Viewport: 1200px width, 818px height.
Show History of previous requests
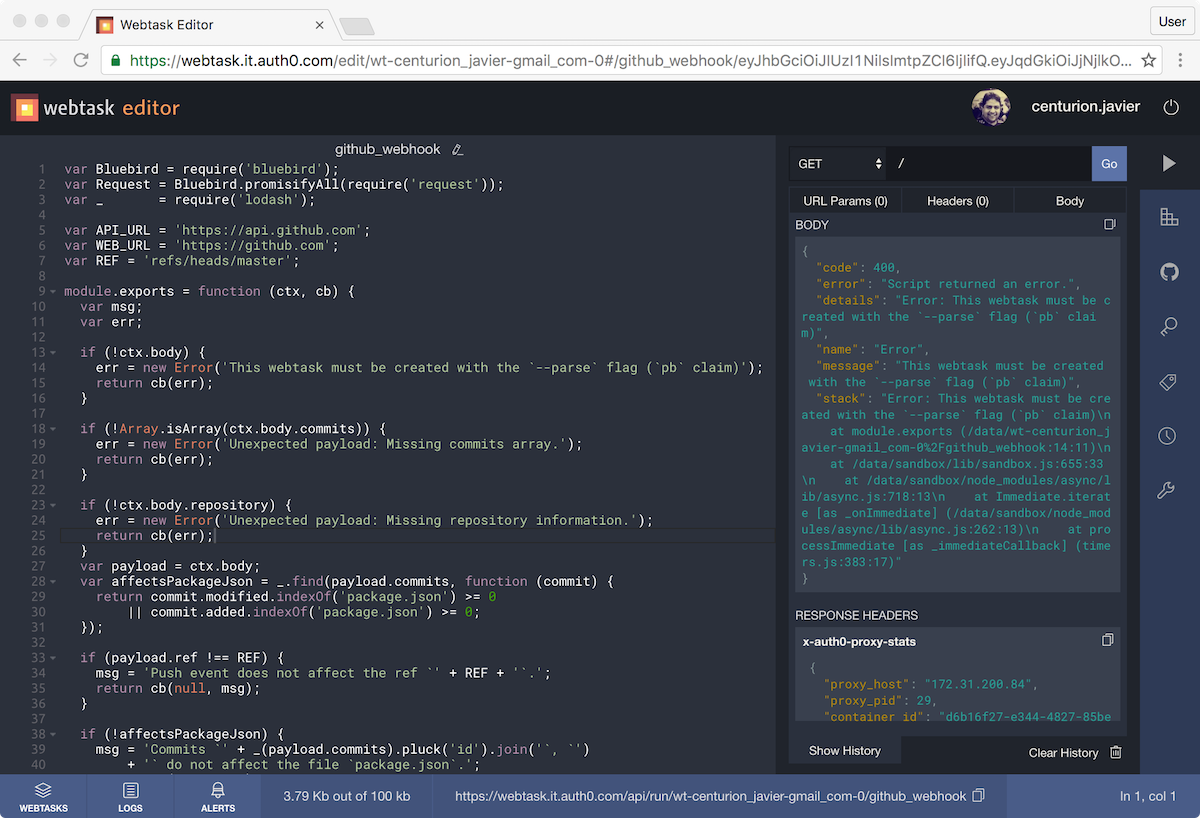click(x=845, y=750)
